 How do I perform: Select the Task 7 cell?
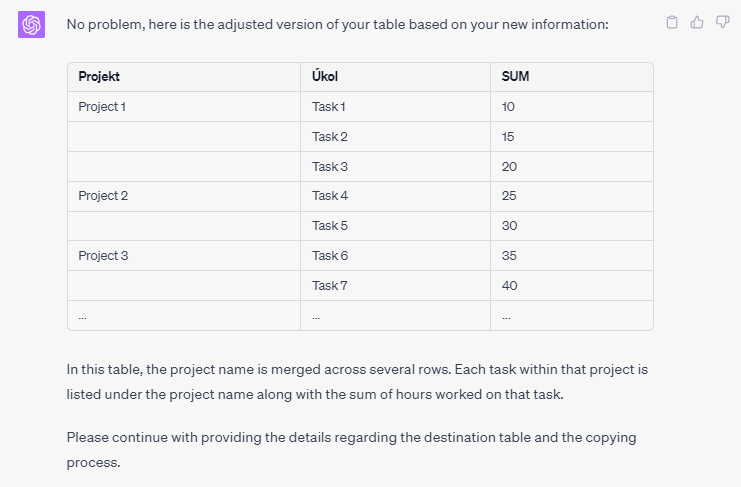(x=396, y=286)
